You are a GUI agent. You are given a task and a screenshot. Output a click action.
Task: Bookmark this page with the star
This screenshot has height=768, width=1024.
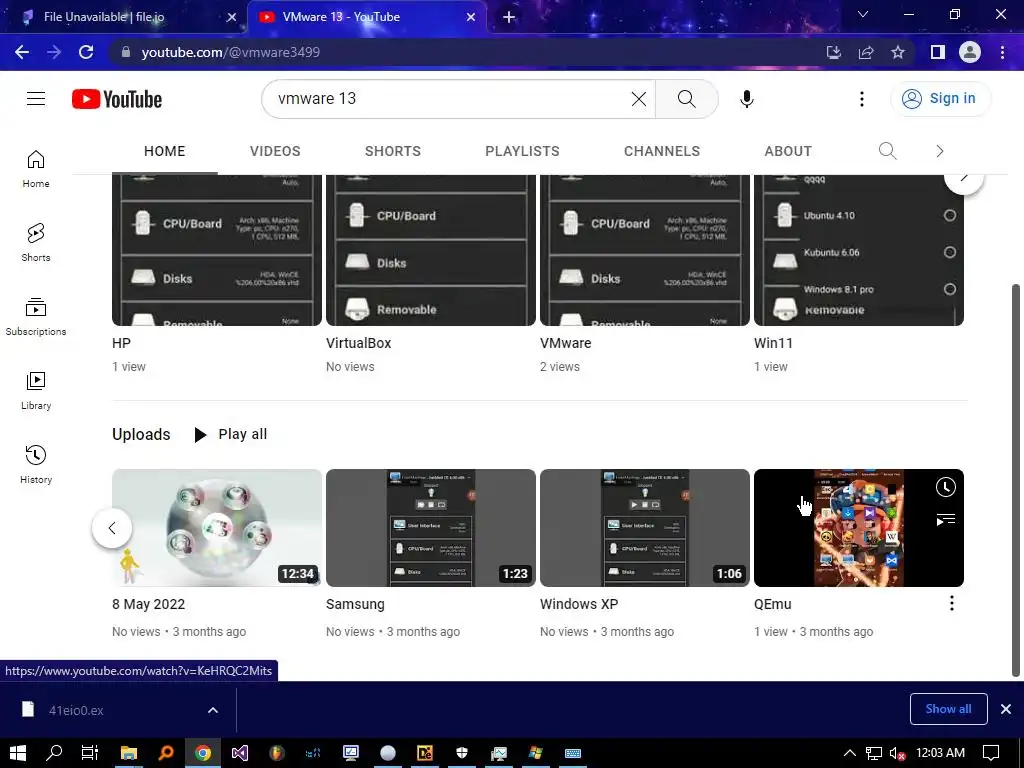[x=898, y=52]
